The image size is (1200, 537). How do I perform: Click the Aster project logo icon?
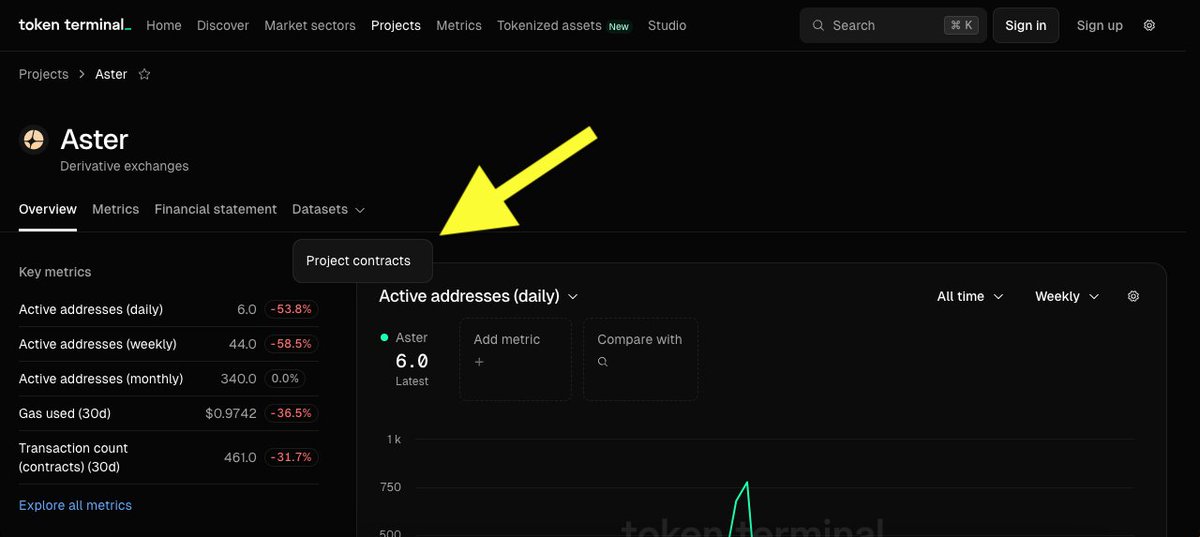[x=34, y=140]
